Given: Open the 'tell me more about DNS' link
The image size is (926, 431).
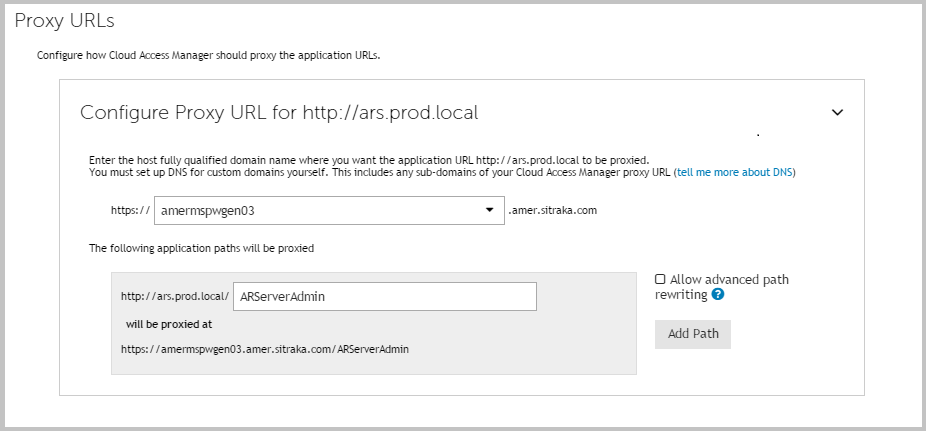Looking at the screenshot, I should [735, 172].
